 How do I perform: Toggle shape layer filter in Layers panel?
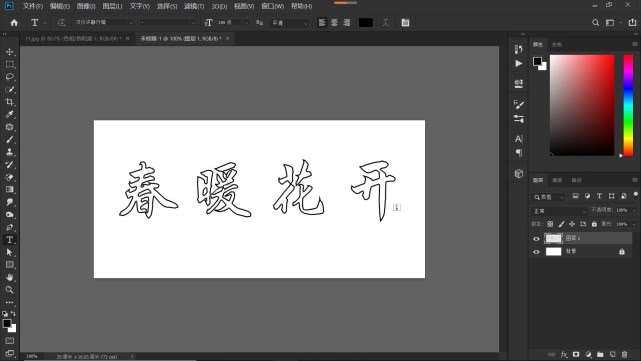pyautogui.click(x=612, y=196)
